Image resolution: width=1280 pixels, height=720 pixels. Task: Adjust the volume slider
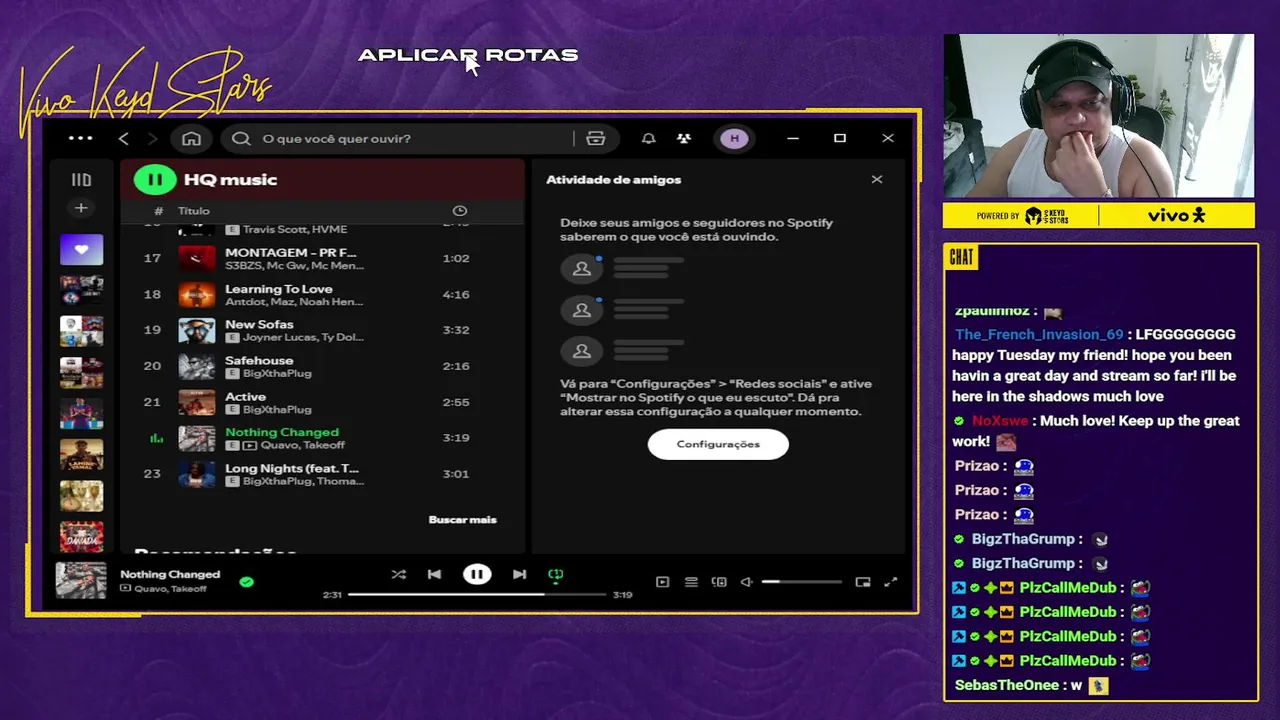point(801,582)
